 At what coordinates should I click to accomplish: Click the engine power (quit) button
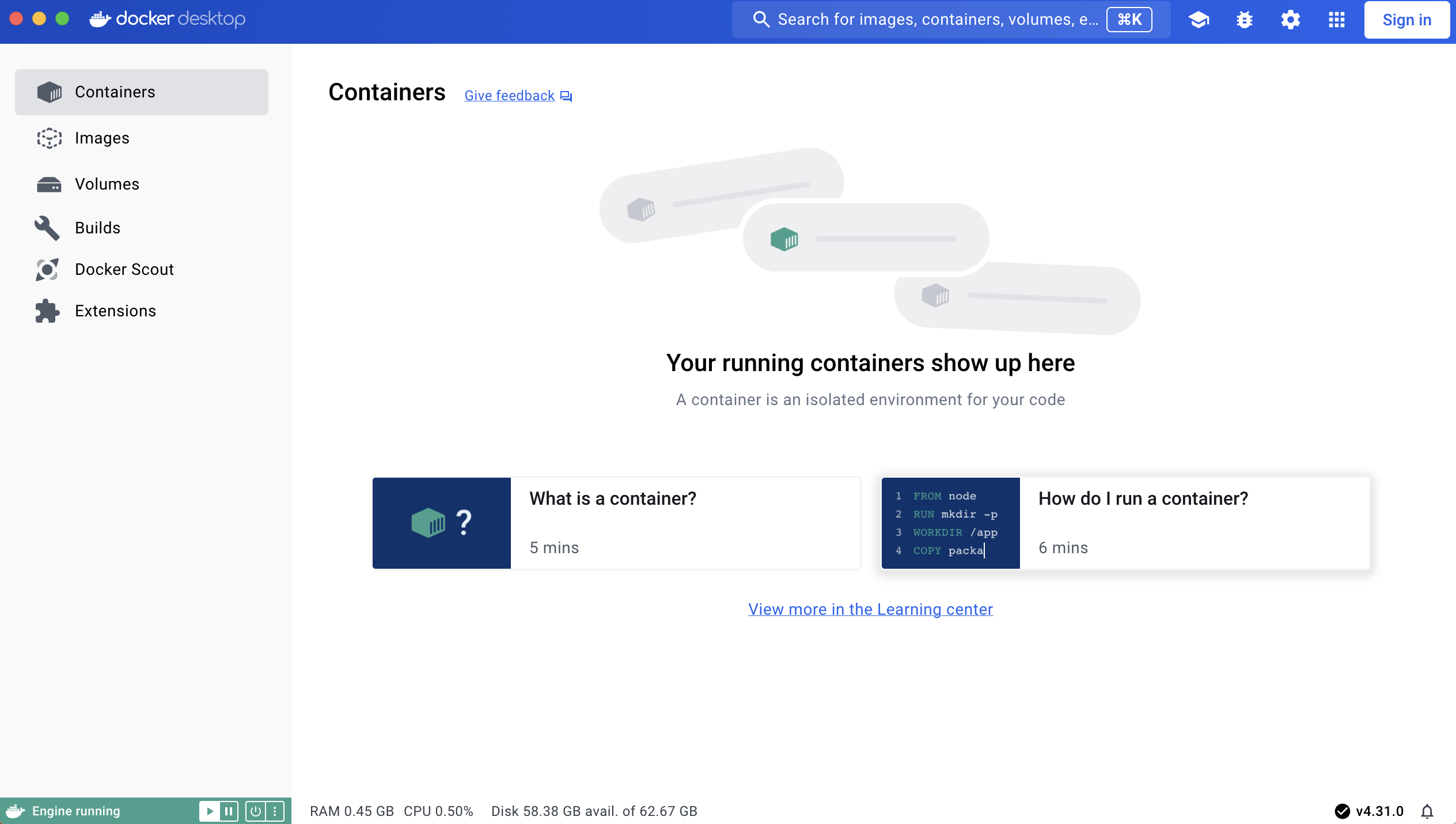click(255, 811)
